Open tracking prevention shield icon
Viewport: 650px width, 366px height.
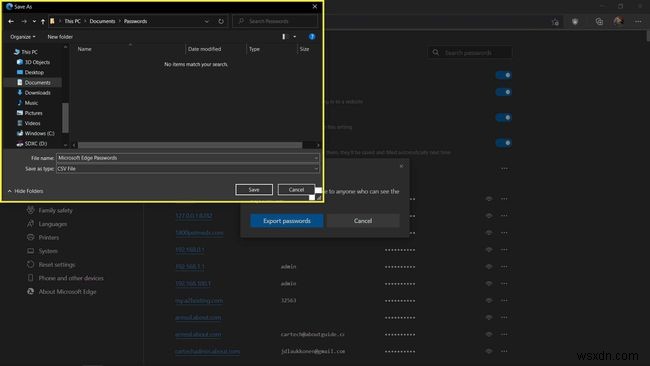(575, 22)
